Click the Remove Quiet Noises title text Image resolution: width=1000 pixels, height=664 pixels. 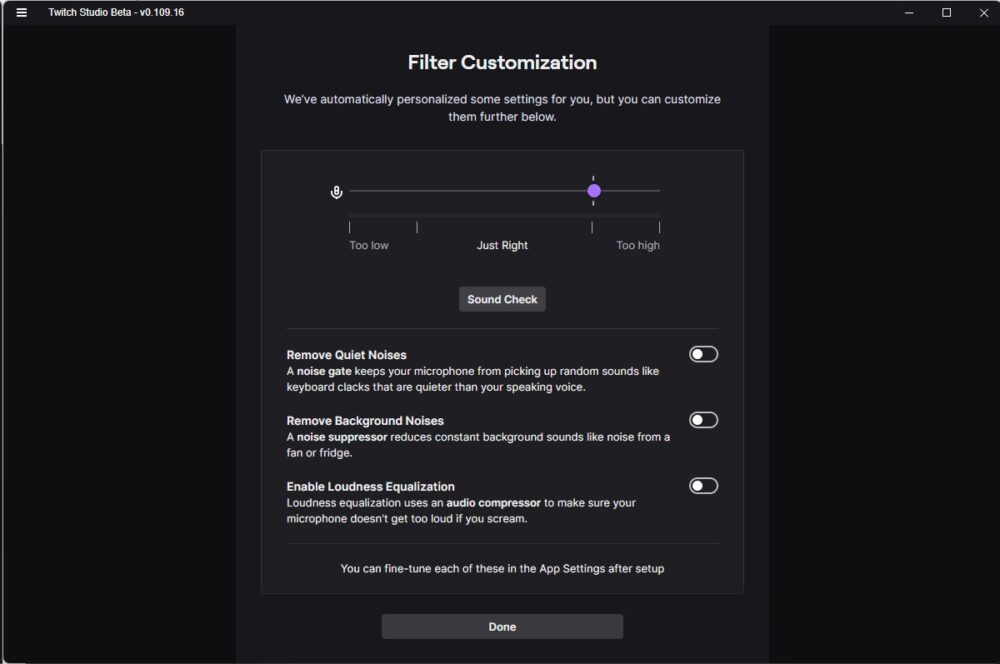coord(346,355)
